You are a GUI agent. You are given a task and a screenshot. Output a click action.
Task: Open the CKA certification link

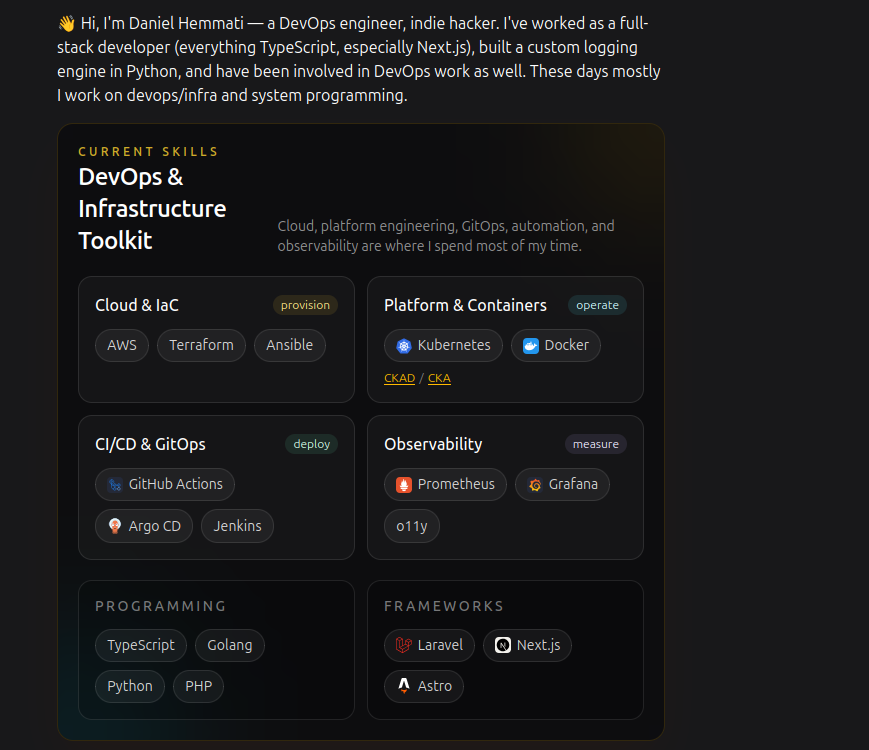[439, 378]
